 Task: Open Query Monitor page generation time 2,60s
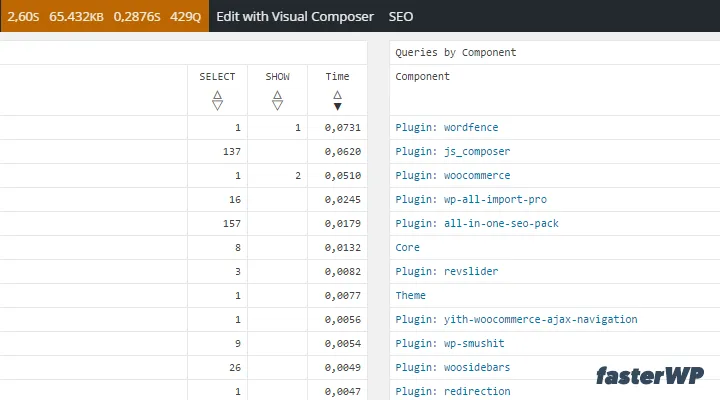click(x=23, y=17)
